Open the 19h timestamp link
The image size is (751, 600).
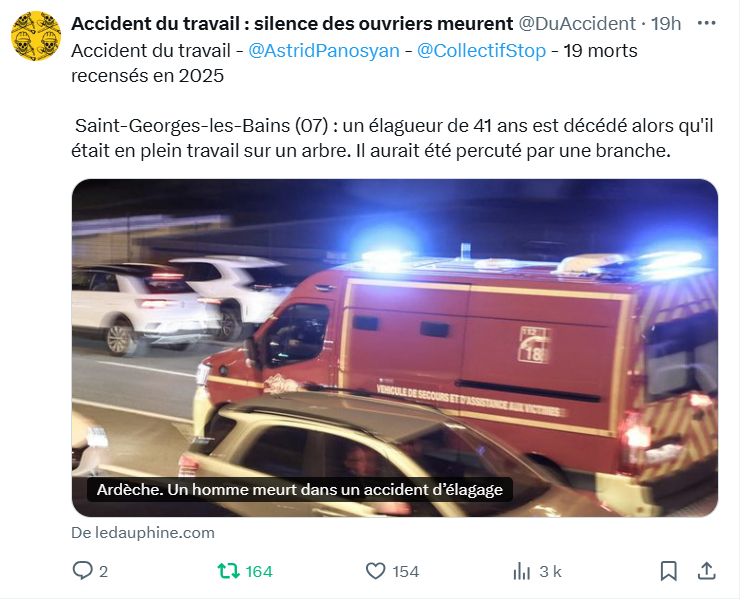pos(666,23)
